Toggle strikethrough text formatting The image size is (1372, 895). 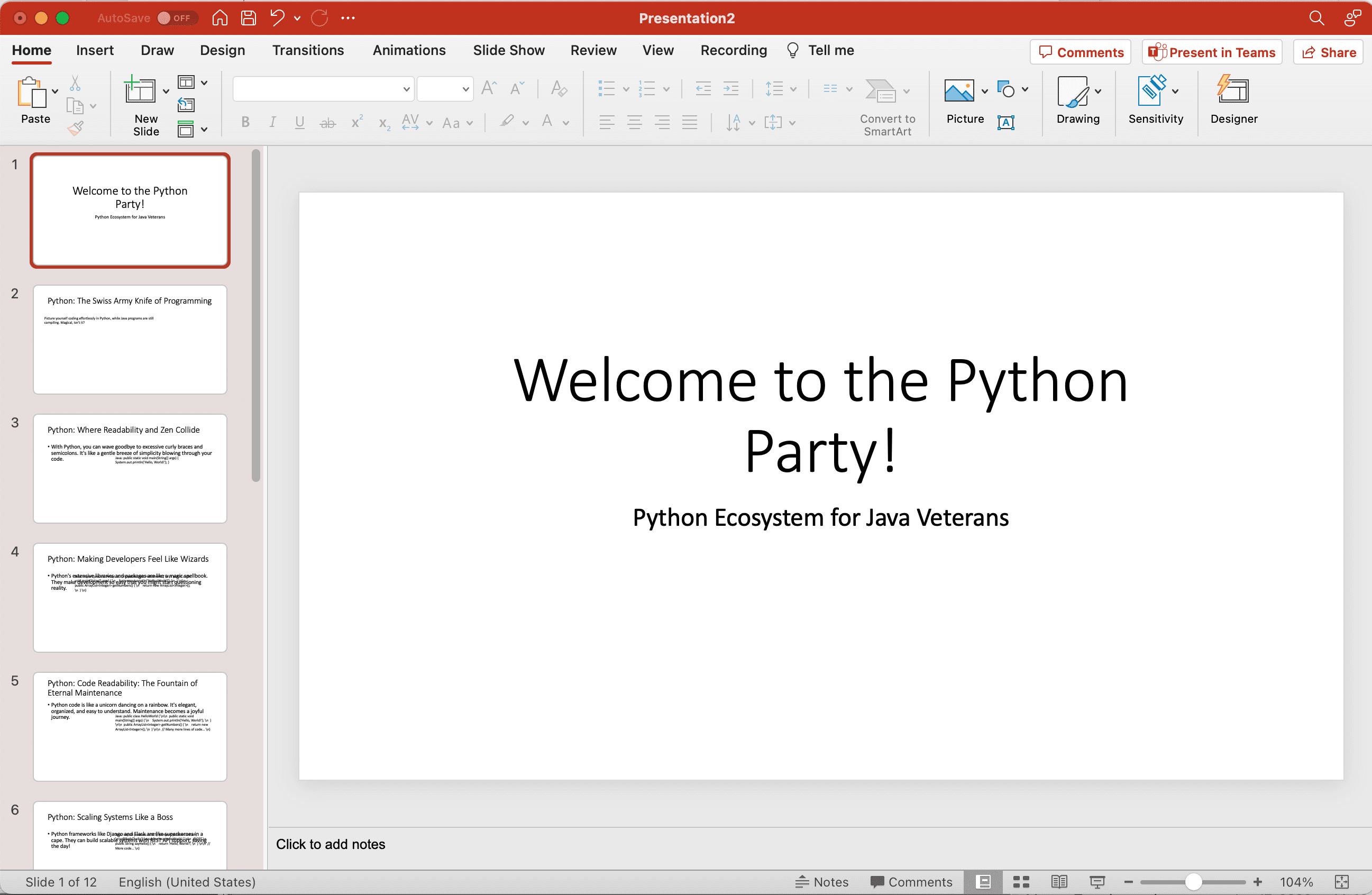pos(328,122)
